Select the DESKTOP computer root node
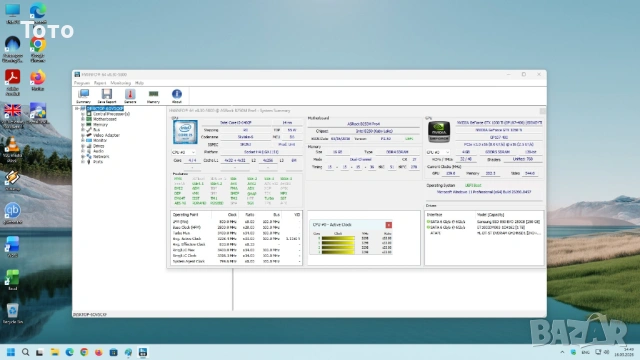The image size is (640, 360). [105, 109]
